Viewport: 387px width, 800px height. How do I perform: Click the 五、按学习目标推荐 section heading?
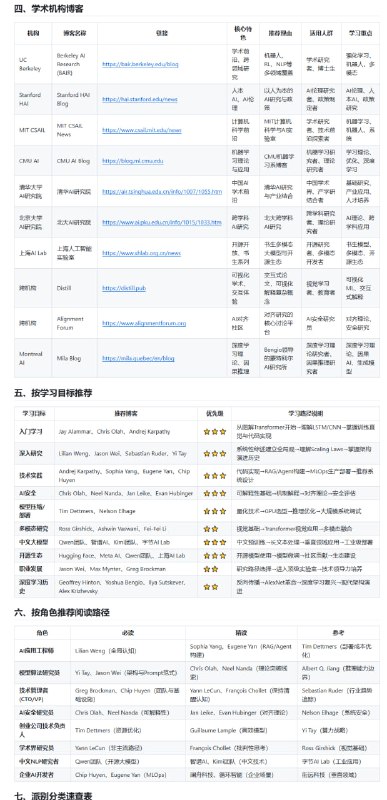(x=53, y=393)
